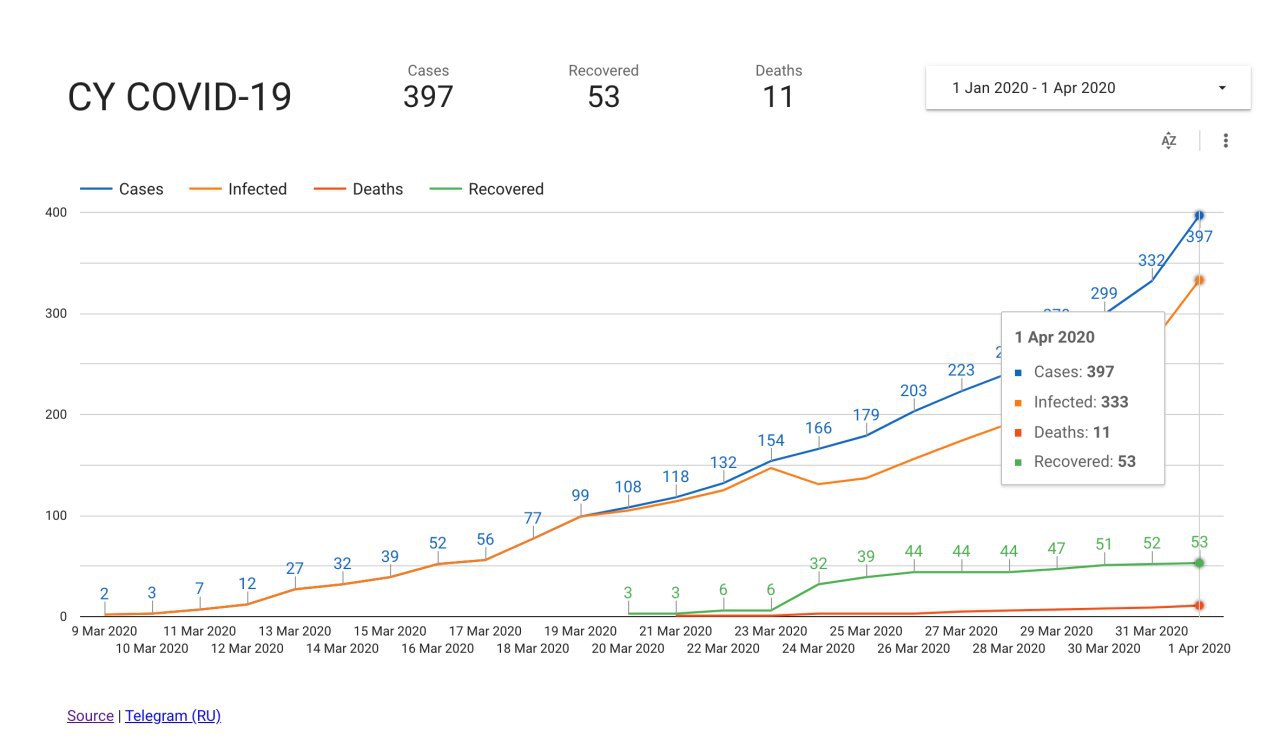Click the orange Infected point on 1 Apr
Image resolution: width=1280 pixels, height=749 pixels.
click(x=1199, y=280)
